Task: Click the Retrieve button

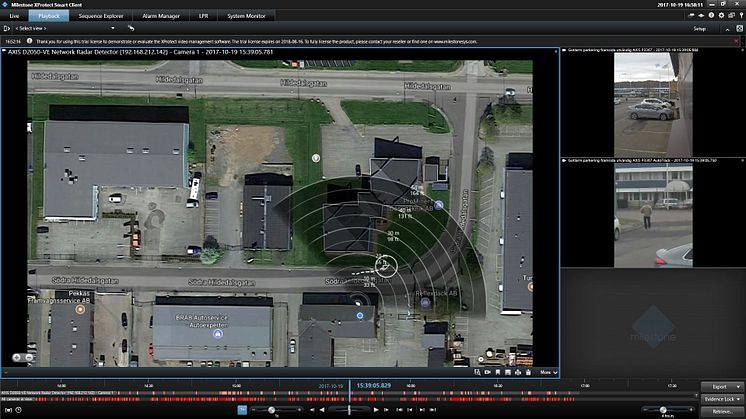Action: tap(722, 411)
